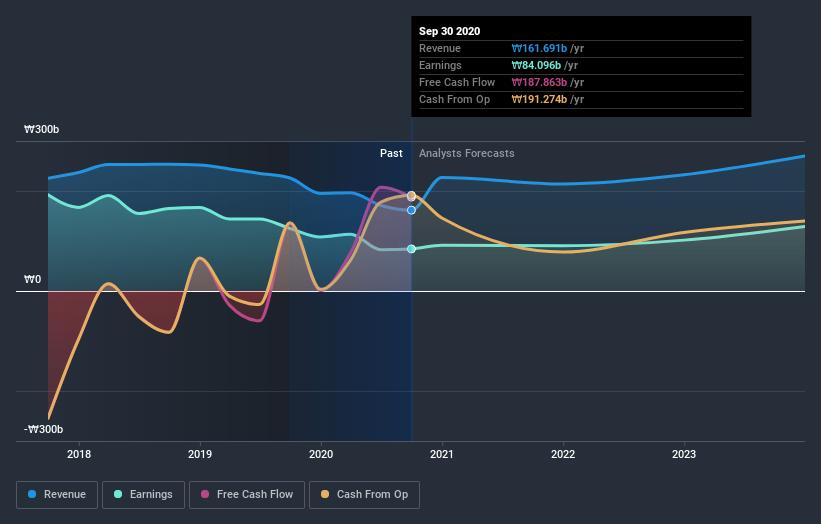Click the Past section label
This screenshot has height=524, width=821.
point(391,153)
